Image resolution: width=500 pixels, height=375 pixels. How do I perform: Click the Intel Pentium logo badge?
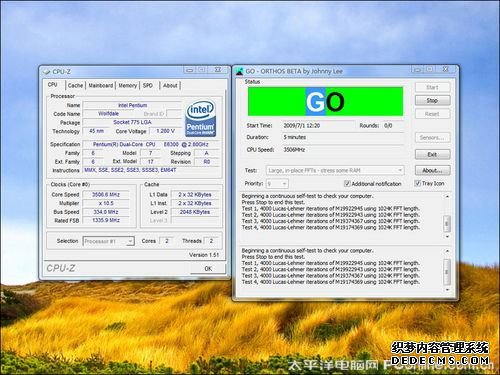pos(200,119)
